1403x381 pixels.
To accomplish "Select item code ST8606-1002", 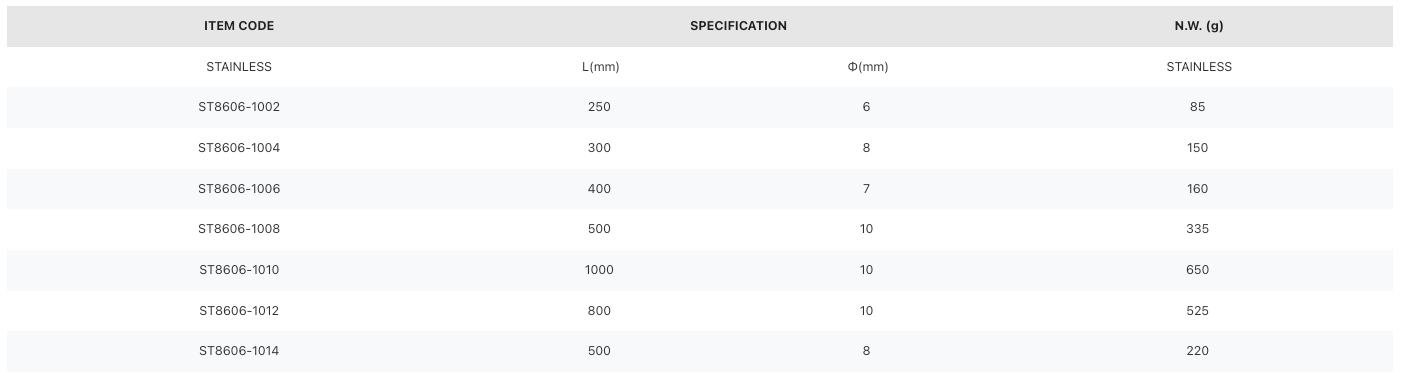I will click(x=239, y=107).
